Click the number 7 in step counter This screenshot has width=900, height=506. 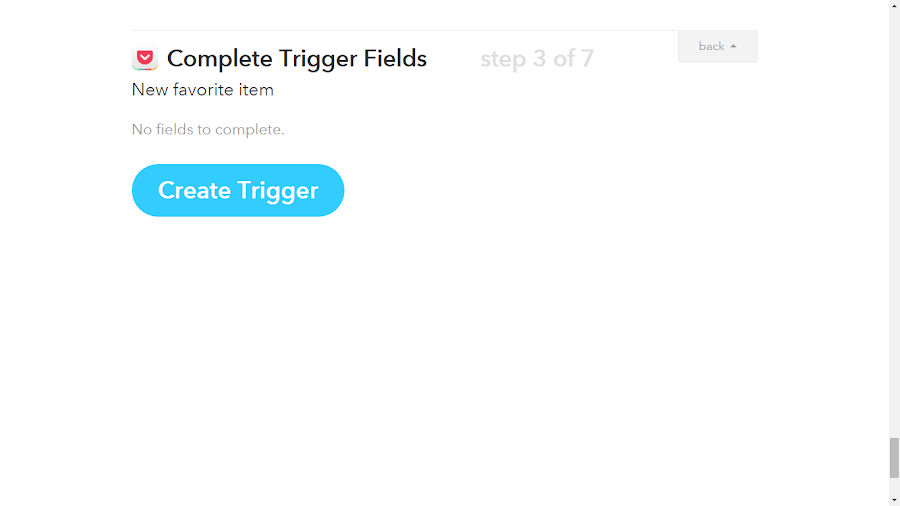(587, 59)
